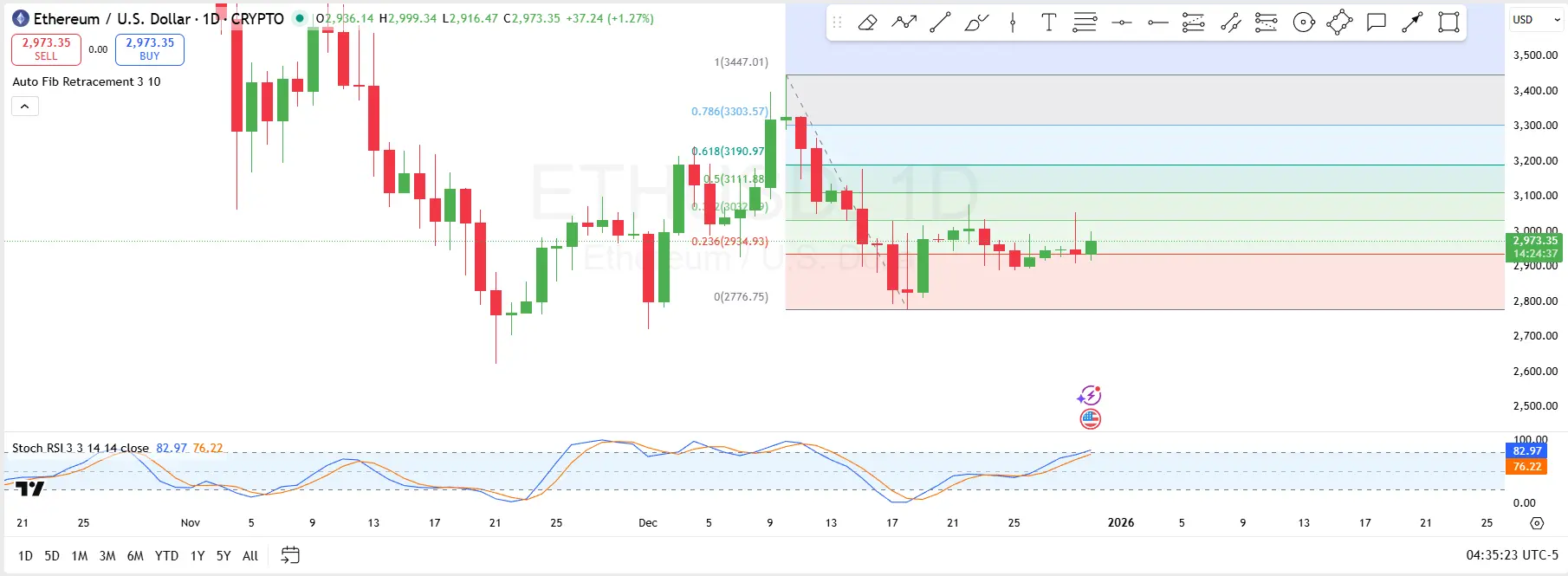Click the 2,500.00 price axis label
Screen dimensions: 1568x576
point(1535,405)
